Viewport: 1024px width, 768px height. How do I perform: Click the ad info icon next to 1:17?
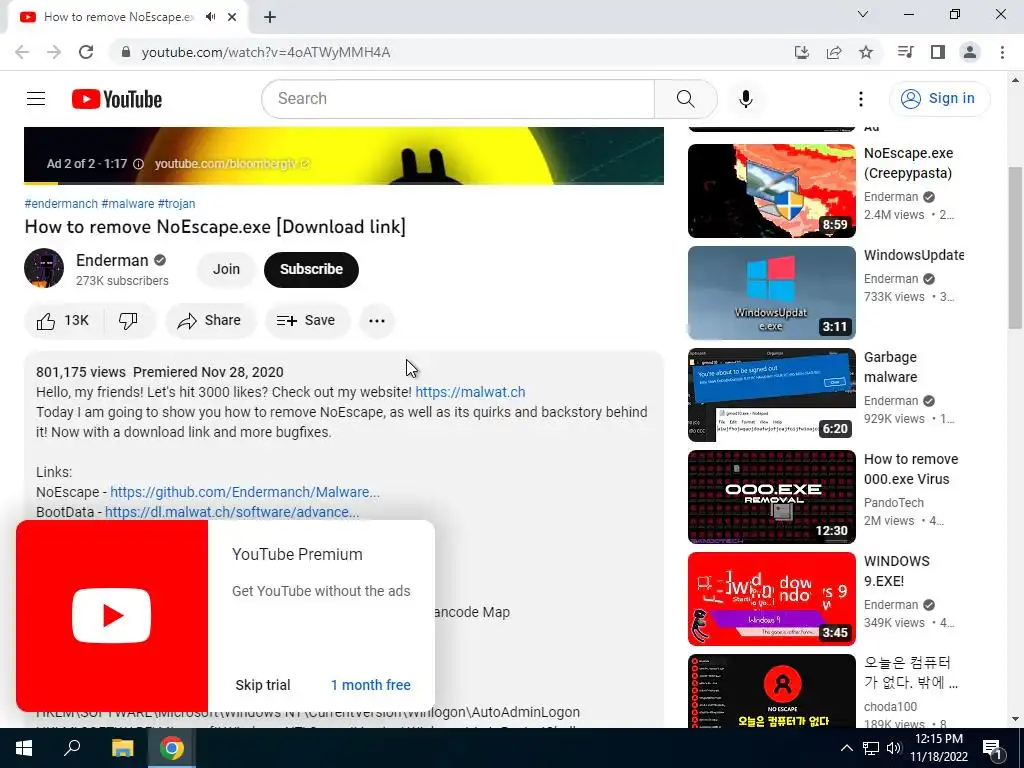138,164
